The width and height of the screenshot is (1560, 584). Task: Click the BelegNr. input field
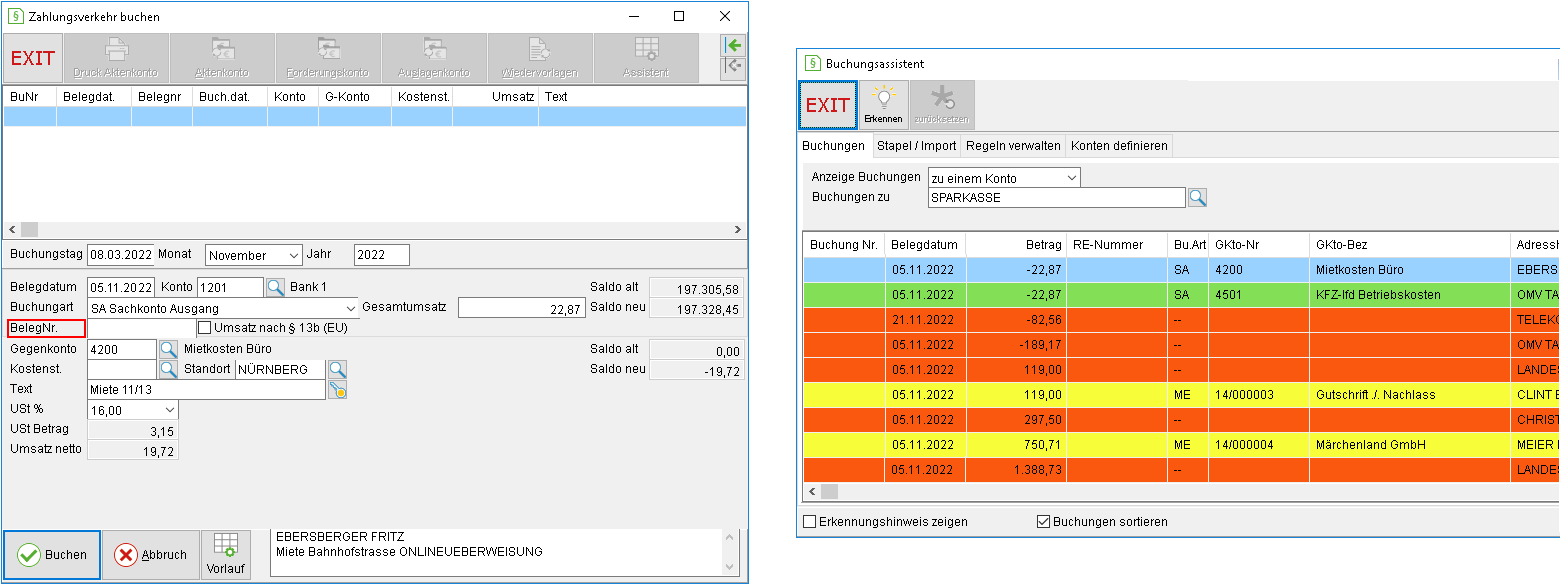(x=141, y=327)
